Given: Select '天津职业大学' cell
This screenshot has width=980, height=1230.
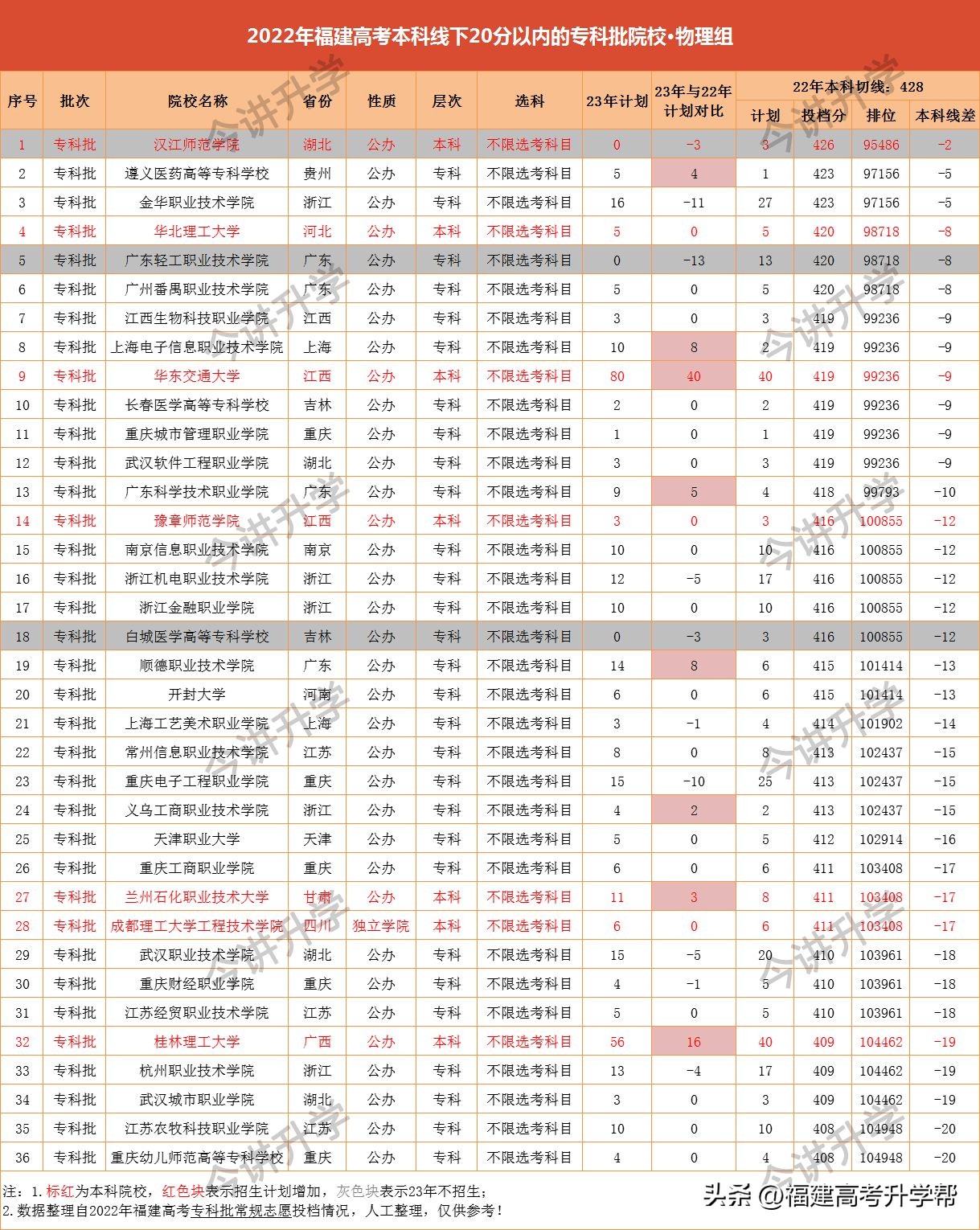Looking at the screenshot, I should [x=197, y=839].
